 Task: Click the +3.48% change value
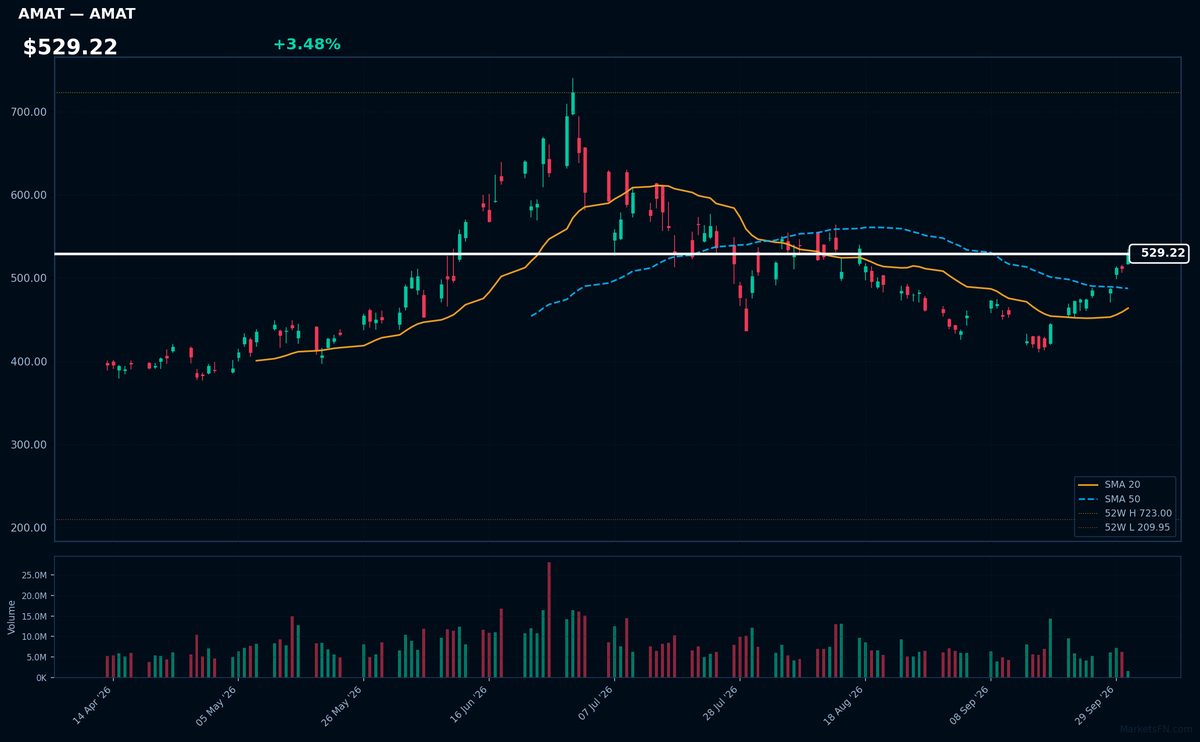point(306,44)
